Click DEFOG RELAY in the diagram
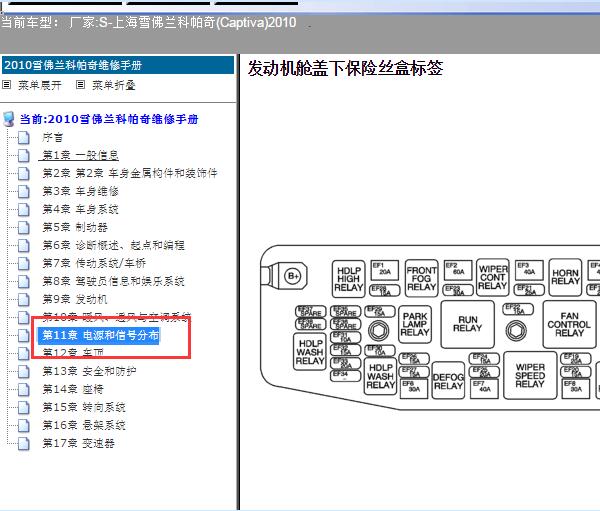The image size is (600, 511). (x=448, y=381)
